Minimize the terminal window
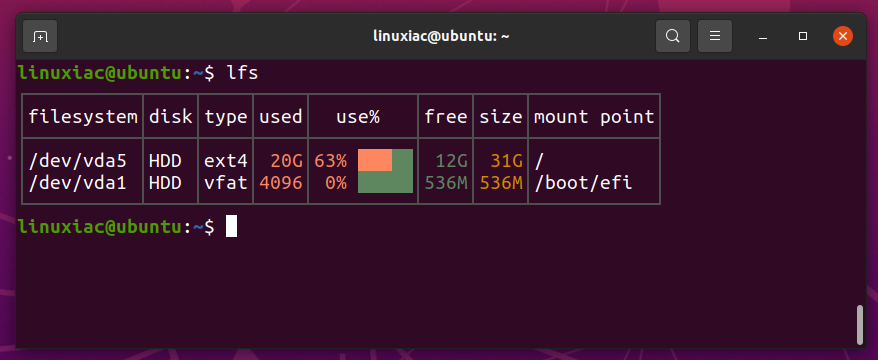Viewport: 878px width, 360px height. point(762,37)
